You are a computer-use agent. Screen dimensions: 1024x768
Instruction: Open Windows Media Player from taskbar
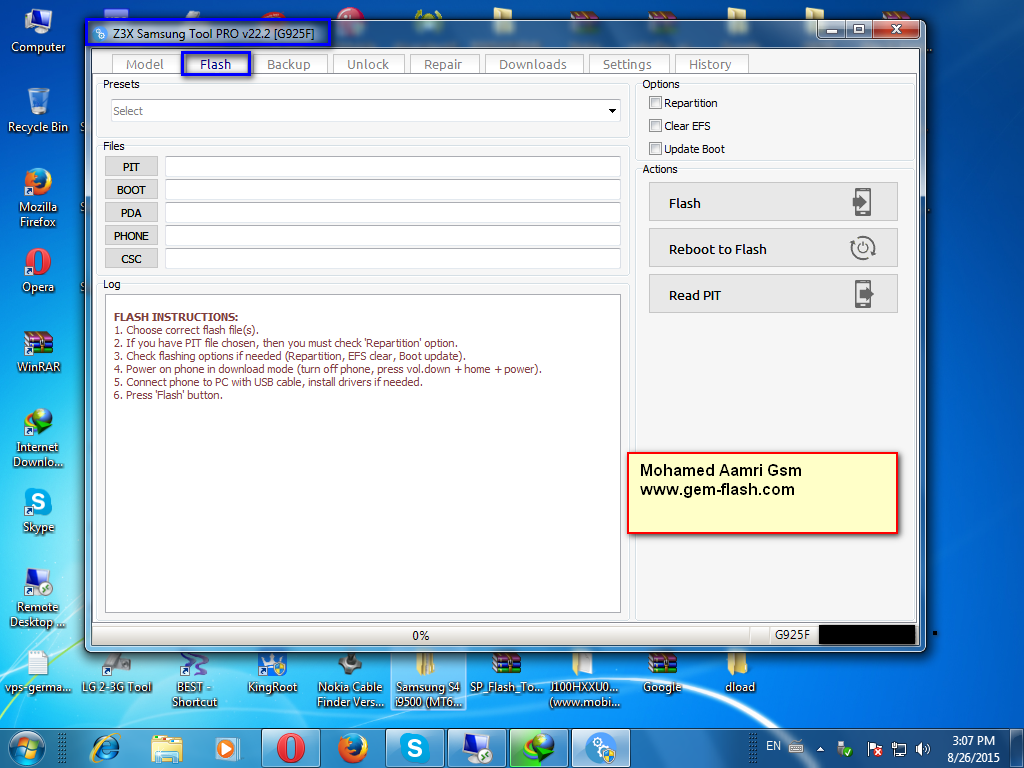pos(227,748)
